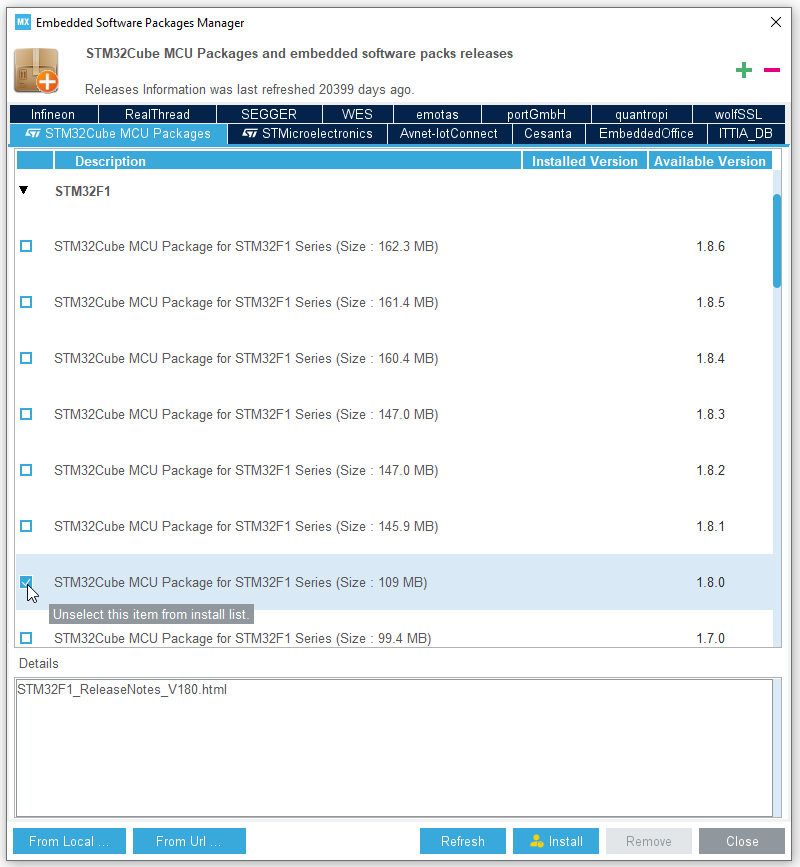
Task: Click available version 1.8.3 value
Action: [x=710, y=414]
